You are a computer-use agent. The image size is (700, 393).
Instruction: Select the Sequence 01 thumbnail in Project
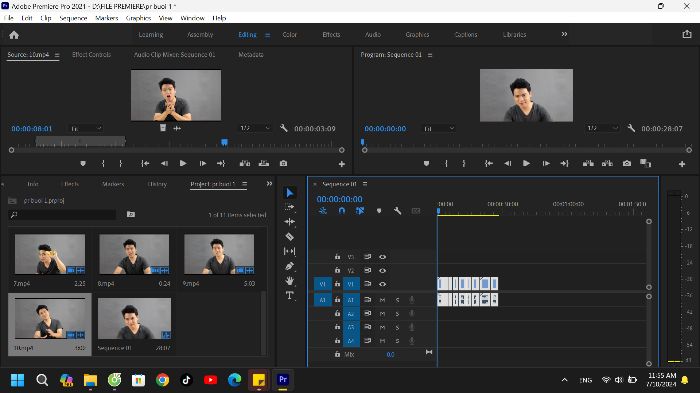point(134,319)
